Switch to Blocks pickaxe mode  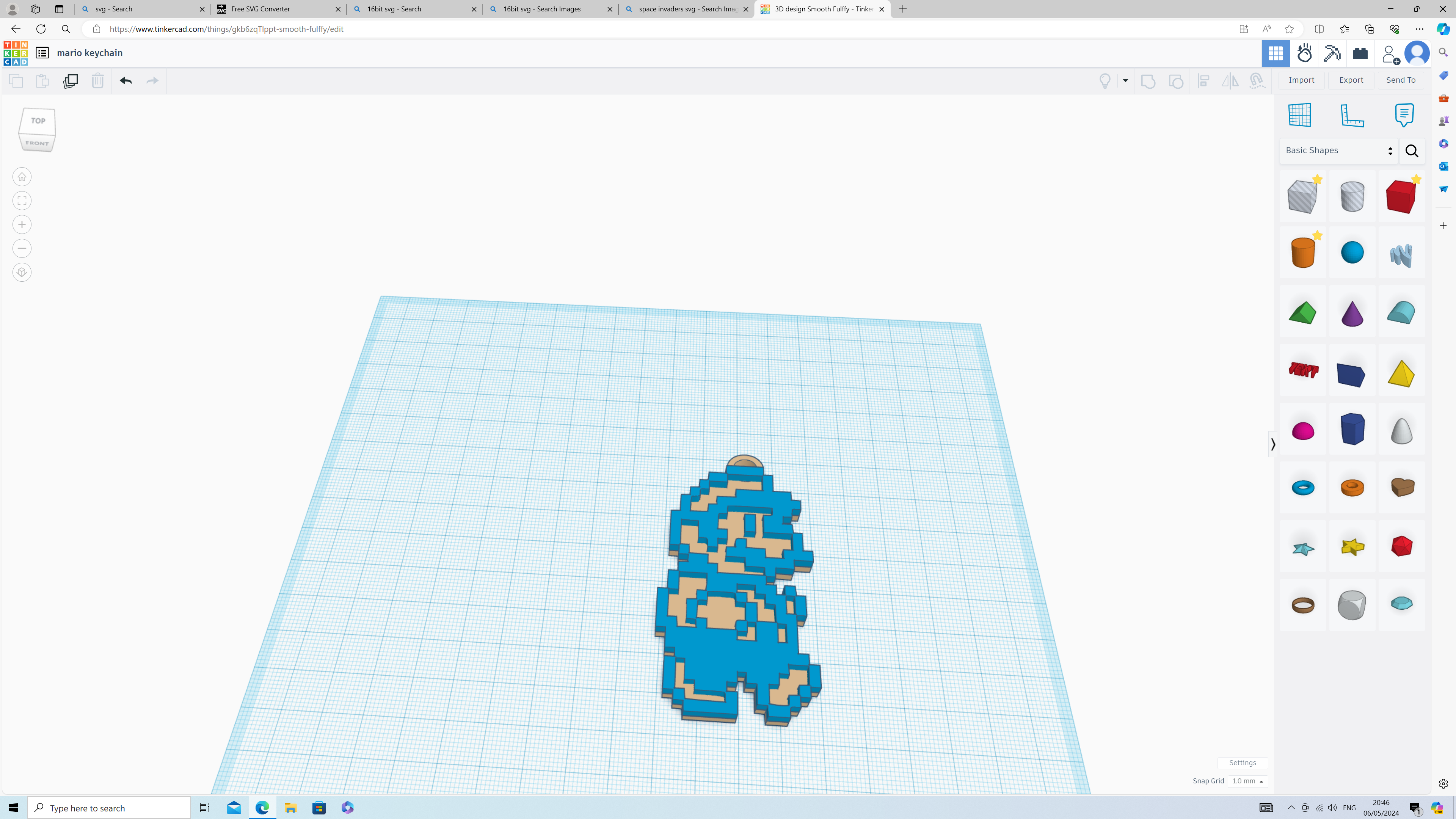tap(1332, 53)
